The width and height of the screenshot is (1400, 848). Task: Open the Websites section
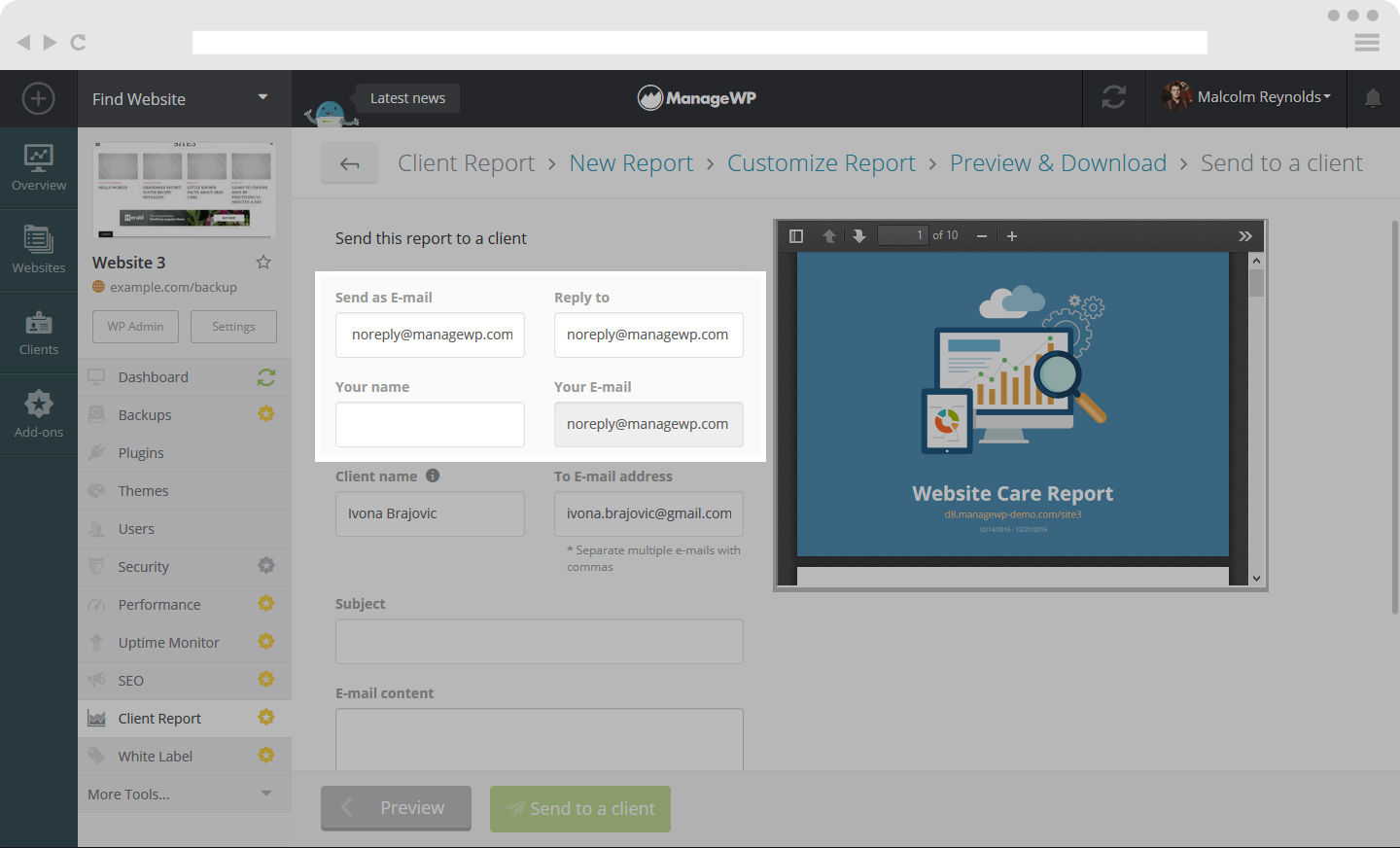pos(39,250)
